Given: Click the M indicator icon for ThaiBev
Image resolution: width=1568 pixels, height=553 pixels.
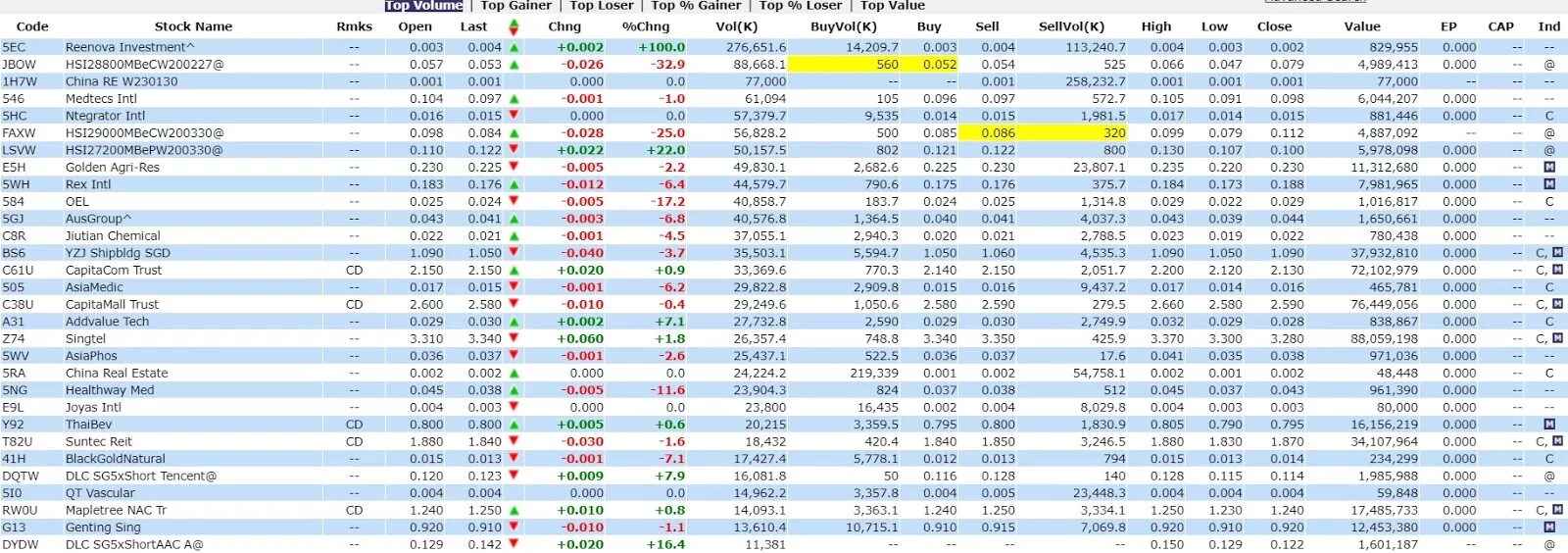Looking at the screenshot, I should coord(1549,425).
